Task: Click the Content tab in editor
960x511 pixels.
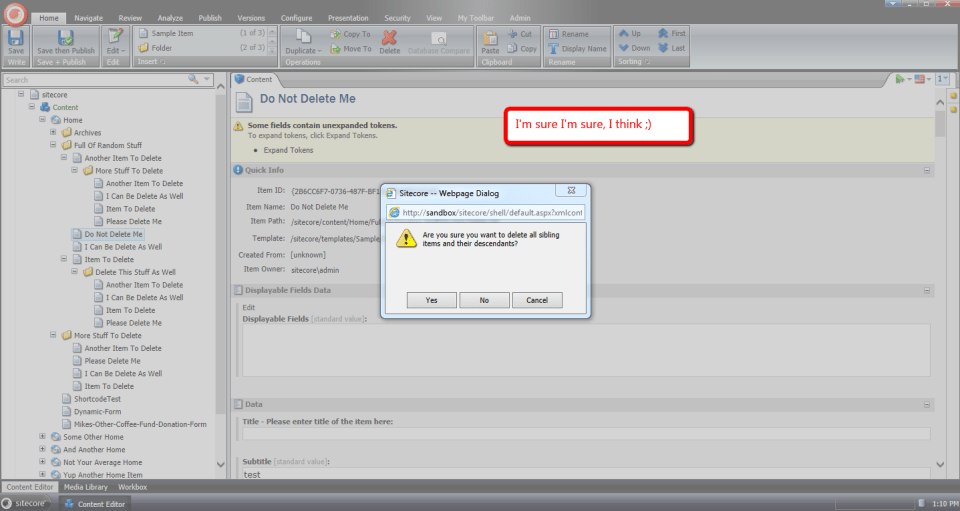Action: pos(253,80)
